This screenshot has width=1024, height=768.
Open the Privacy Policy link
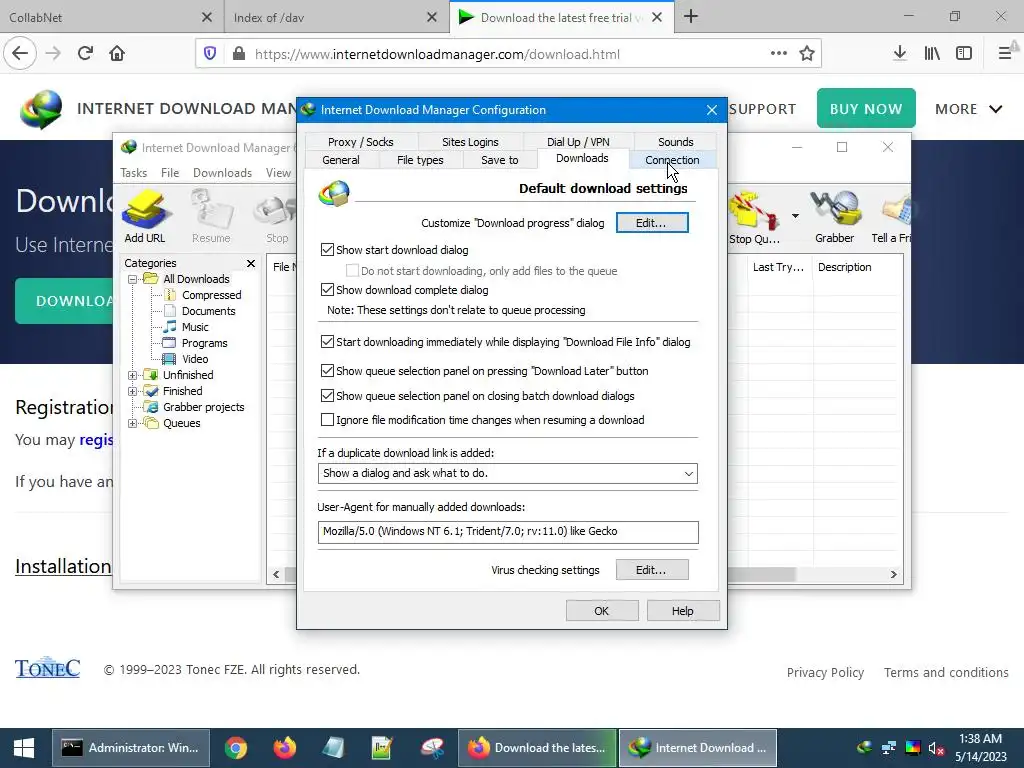825,672
